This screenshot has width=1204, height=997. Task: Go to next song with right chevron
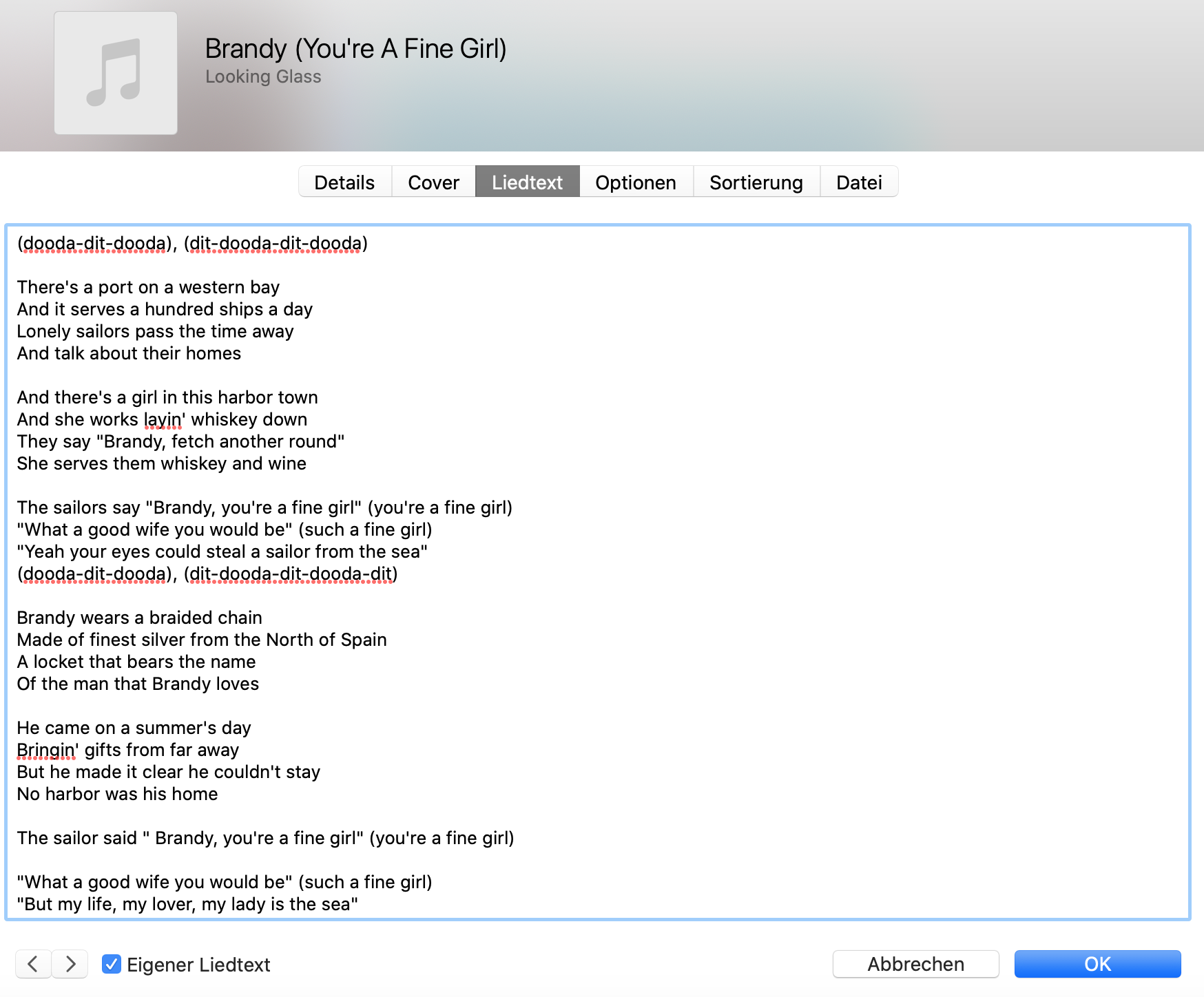pos(70,964)
